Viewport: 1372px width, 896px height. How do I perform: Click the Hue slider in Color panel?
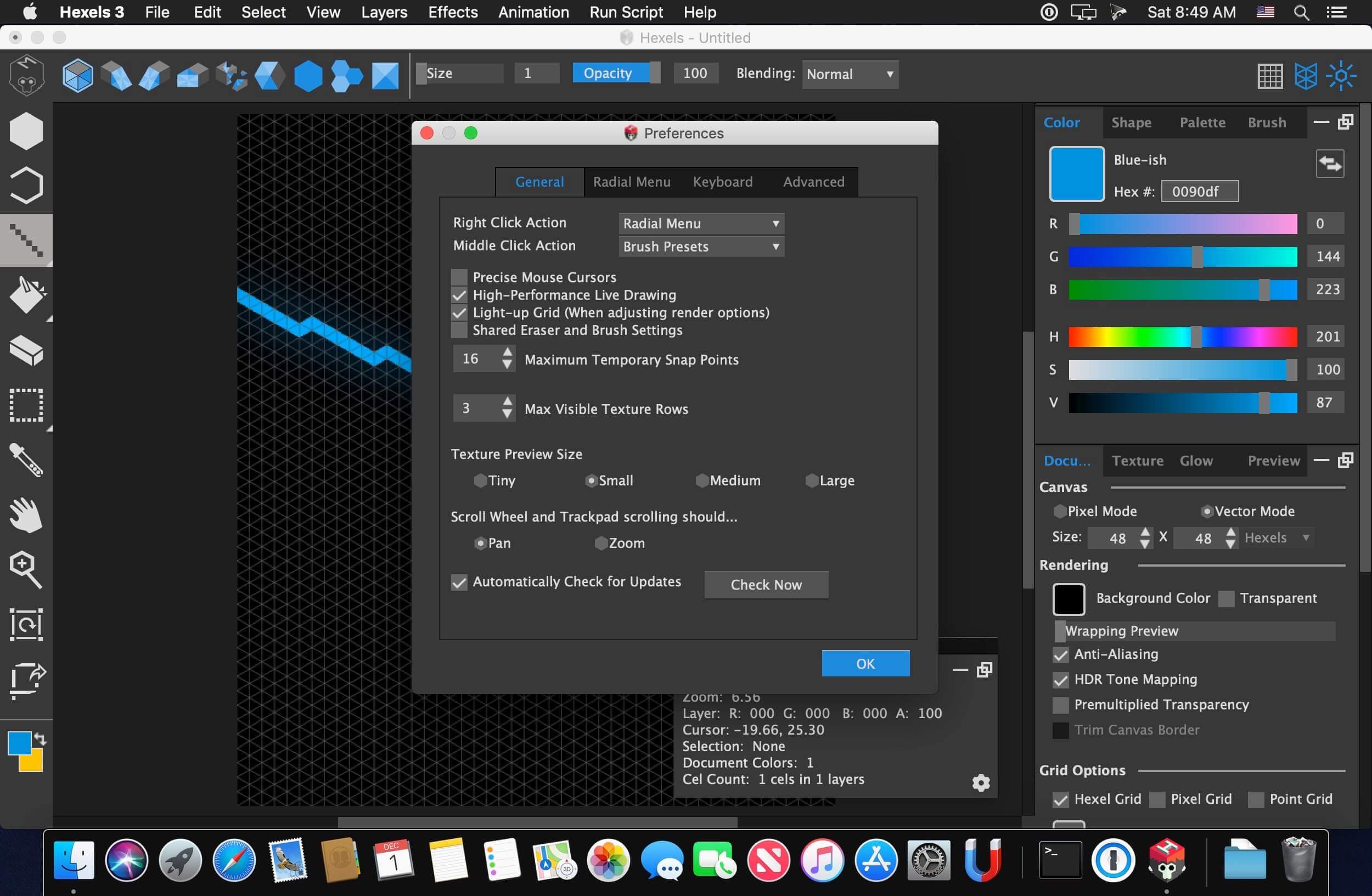coord(1182,337)
